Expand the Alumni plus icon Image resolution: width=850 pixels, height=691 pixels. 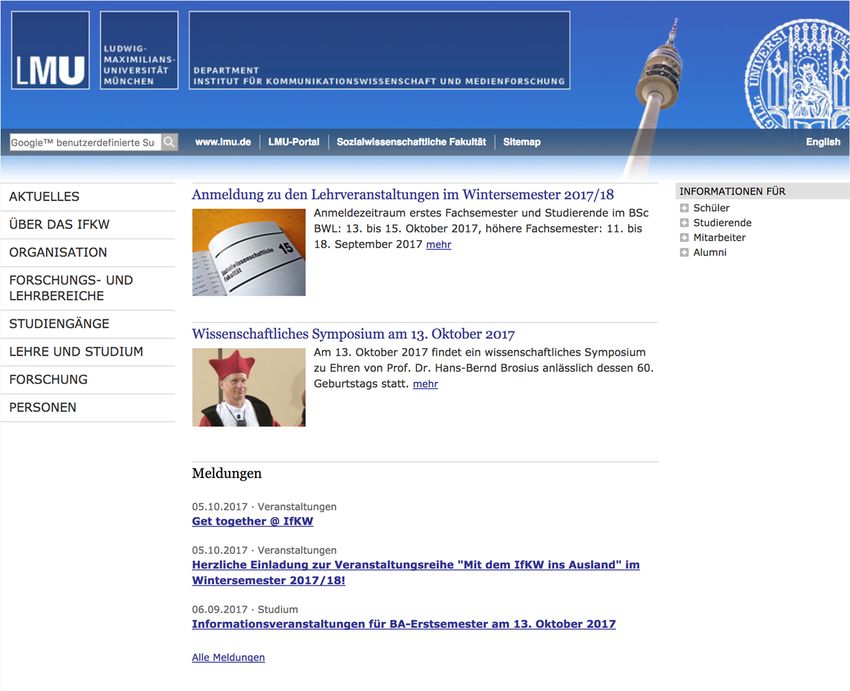tap(684, 253)
